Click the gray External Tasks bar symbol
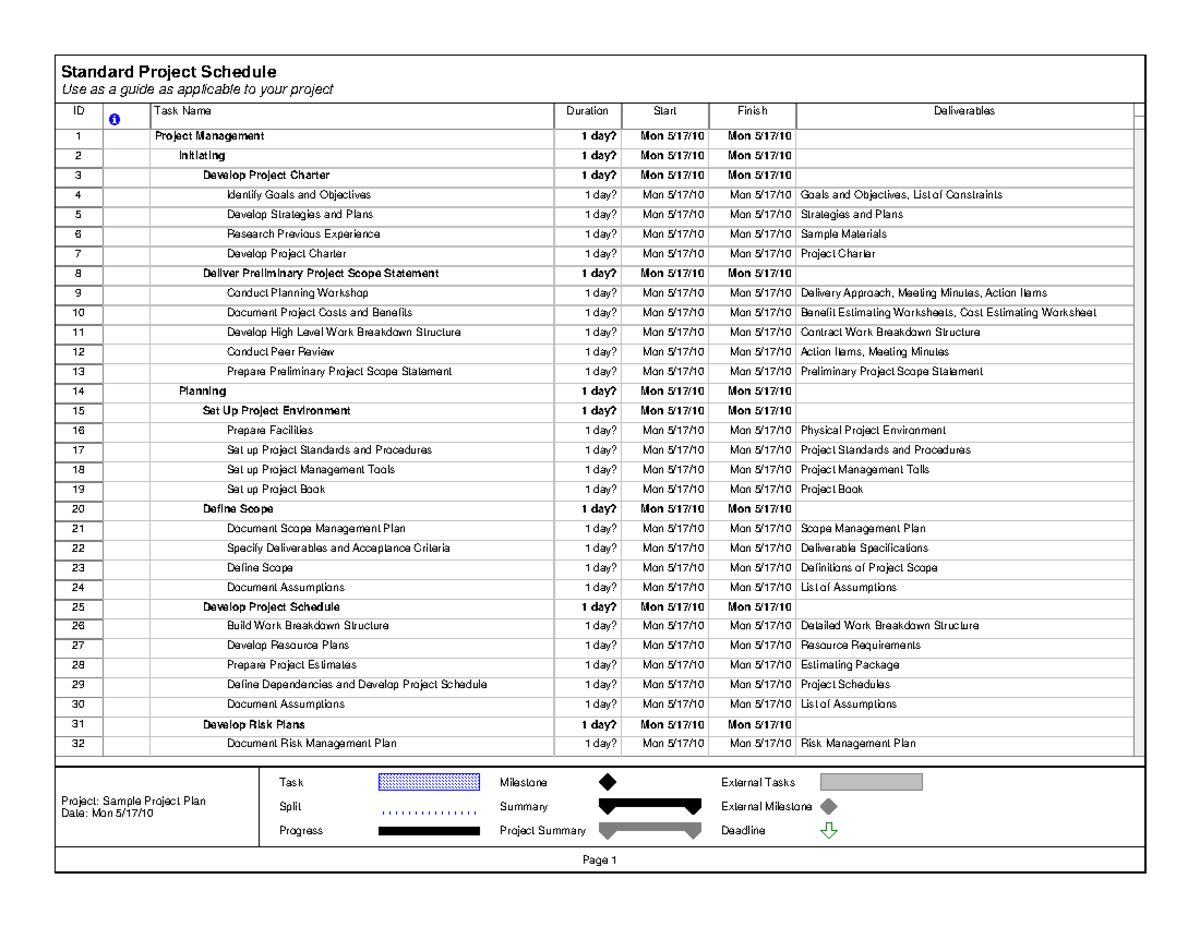The height and width of the screenshot is (927, 1200). coord(870,782)
